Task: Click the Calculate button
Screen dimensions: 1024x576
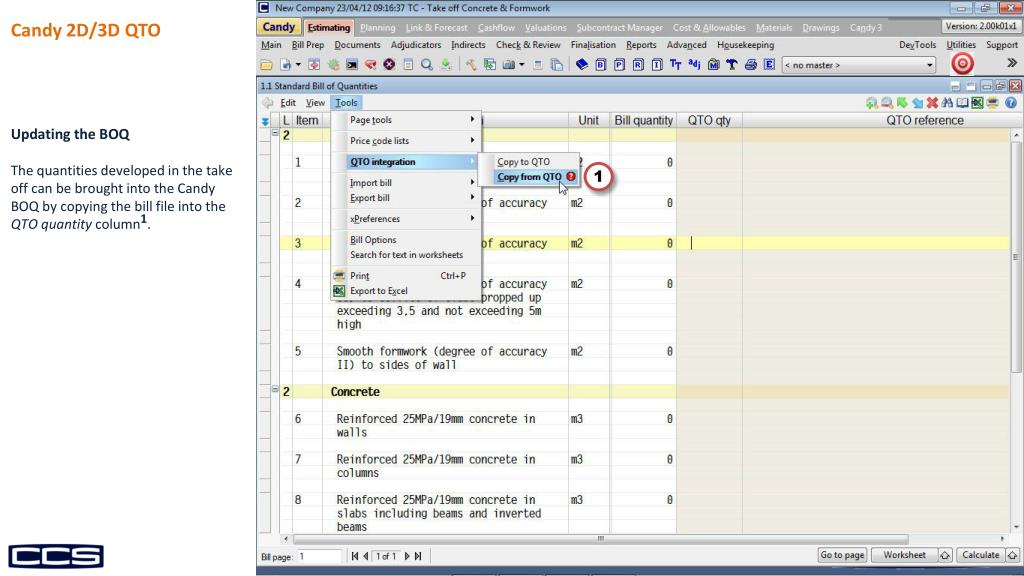Action: (981, 555)
